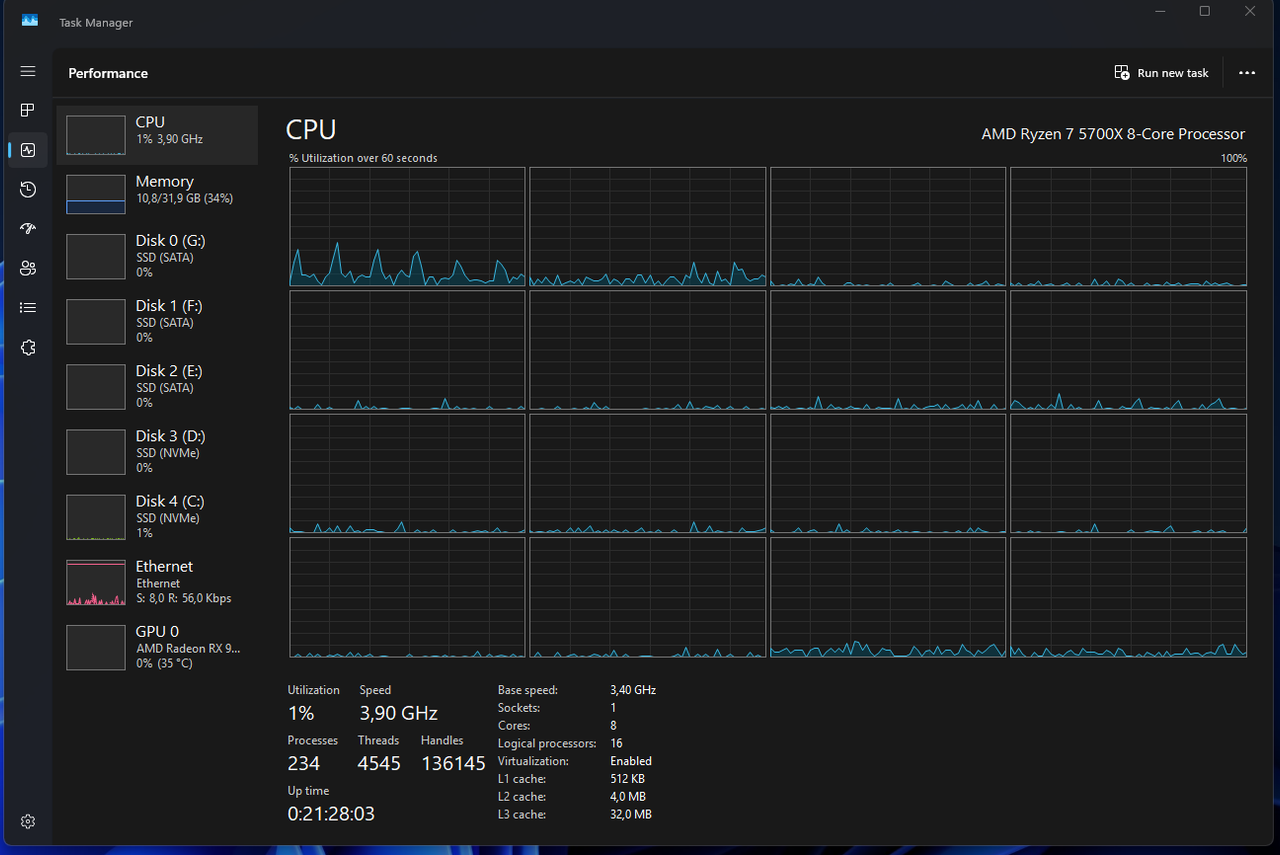Viewport: 1280px width, 855px height.
Task: Click the AMD Ryzen 7 5700X processor name
Action: (1113, 134)
